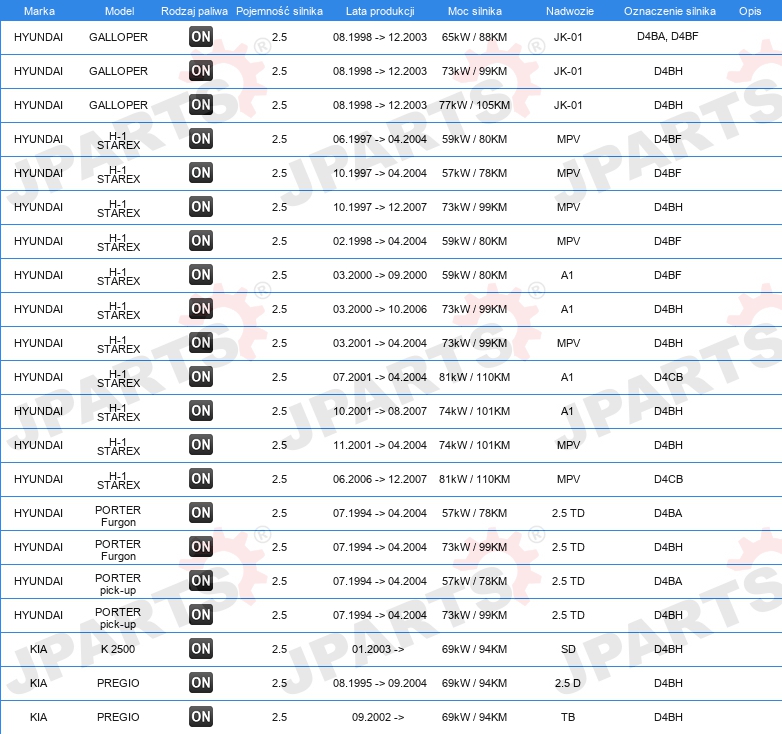The width and height of the screenshot is (782, 734).
Task: Click the date range 02.1998 -> 04.2004
Action: 380,241
